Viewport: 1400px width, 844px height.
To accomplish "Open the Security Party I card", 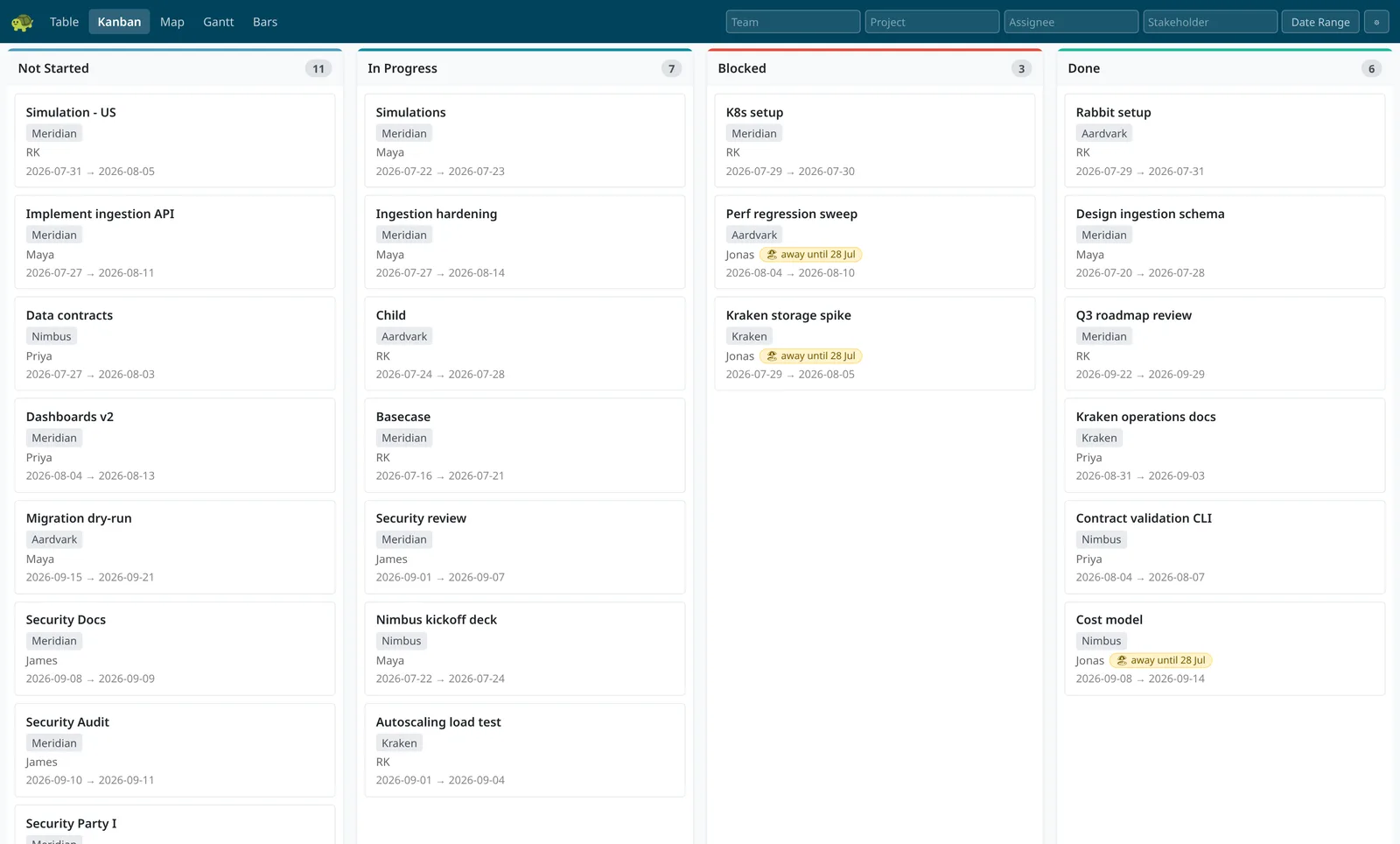I will click(x=175, y=825).
